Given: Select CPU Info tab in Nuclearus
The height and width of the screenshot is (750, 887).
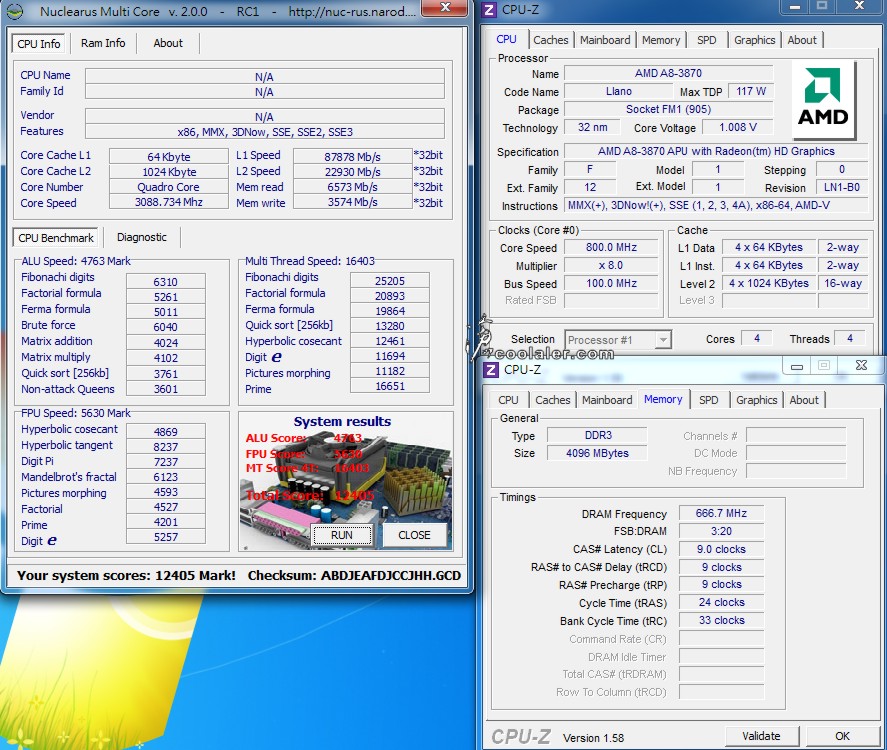Looking at the screenshot, I should [x=38, y=44].
